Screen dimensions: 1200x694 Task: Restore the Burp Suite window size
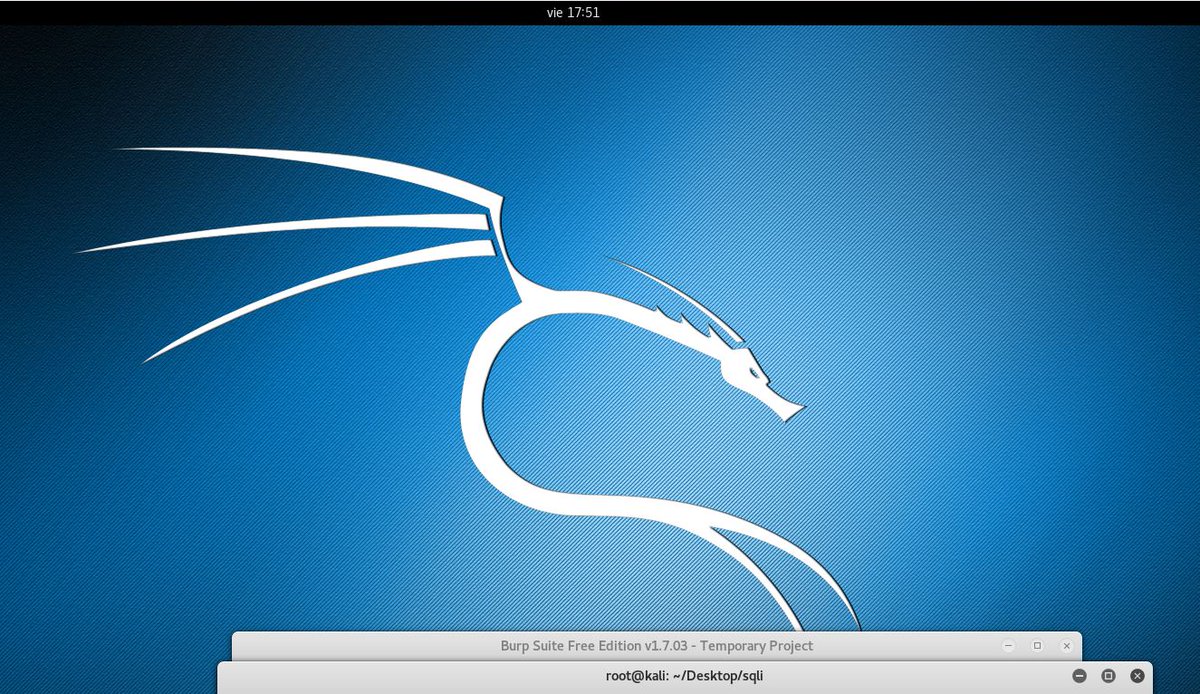(1037, 646)
